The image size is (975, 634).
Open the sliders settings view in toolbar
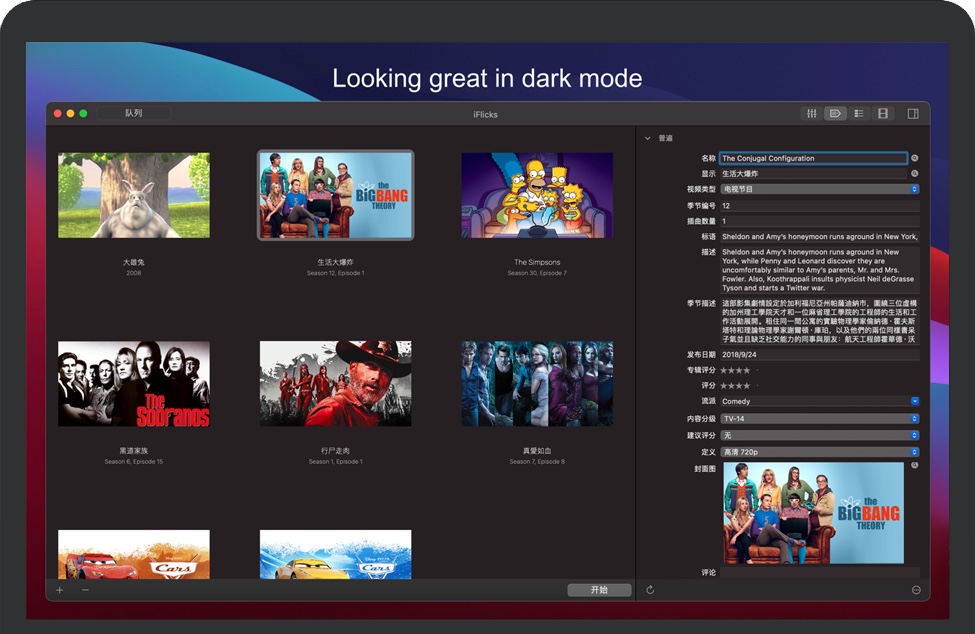(x=812, y=114)
